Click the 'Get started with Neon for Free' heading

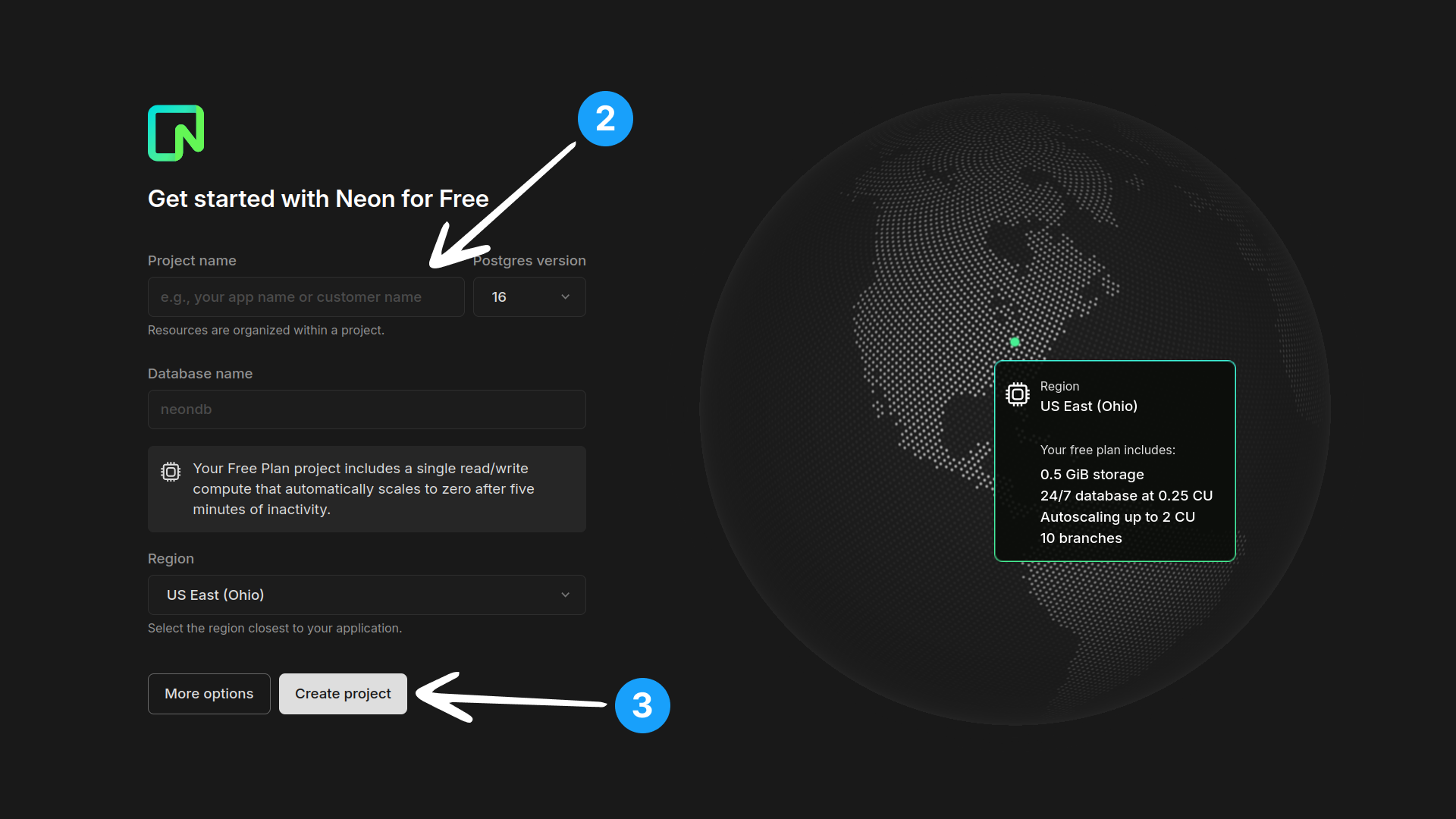point(318,199)
